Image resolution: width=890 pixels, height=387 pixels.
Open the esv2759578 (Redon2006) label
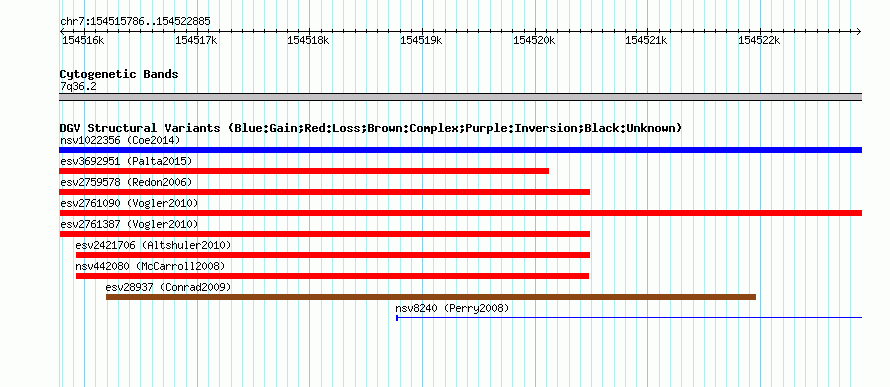pyautogui.click(x=126, y=182)
